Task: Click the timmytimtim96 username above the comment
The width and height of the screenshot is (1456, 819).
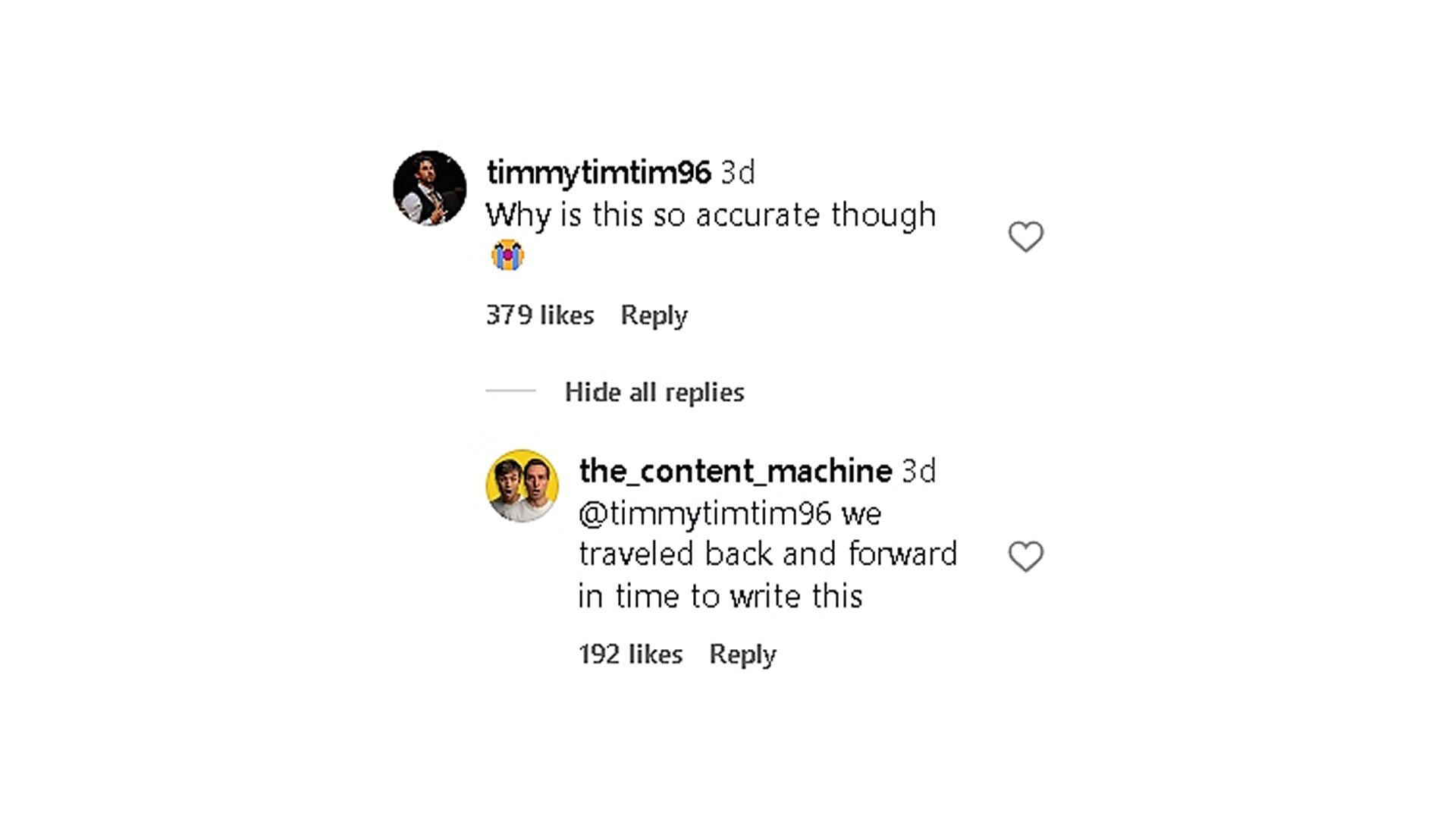Action: pos(598,172)
